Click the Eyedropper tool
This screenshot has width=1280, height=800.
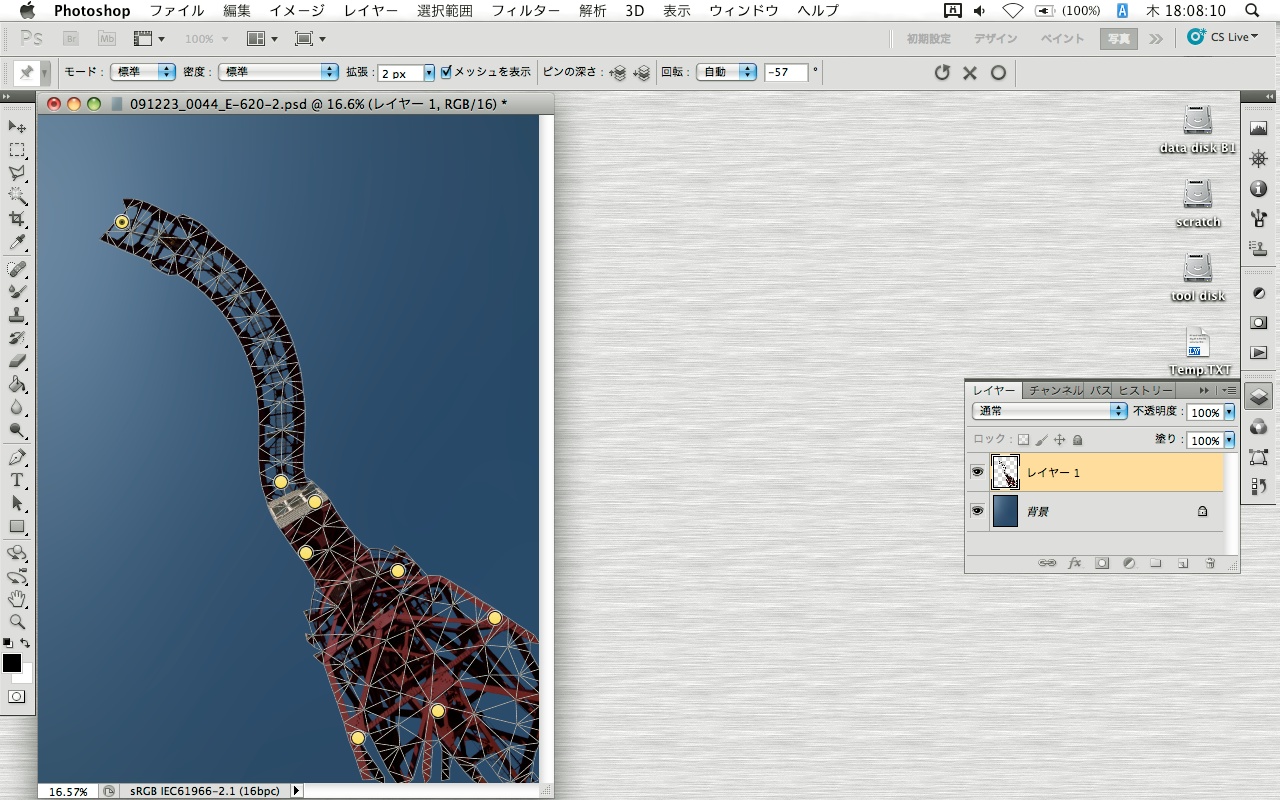(17, 243)
